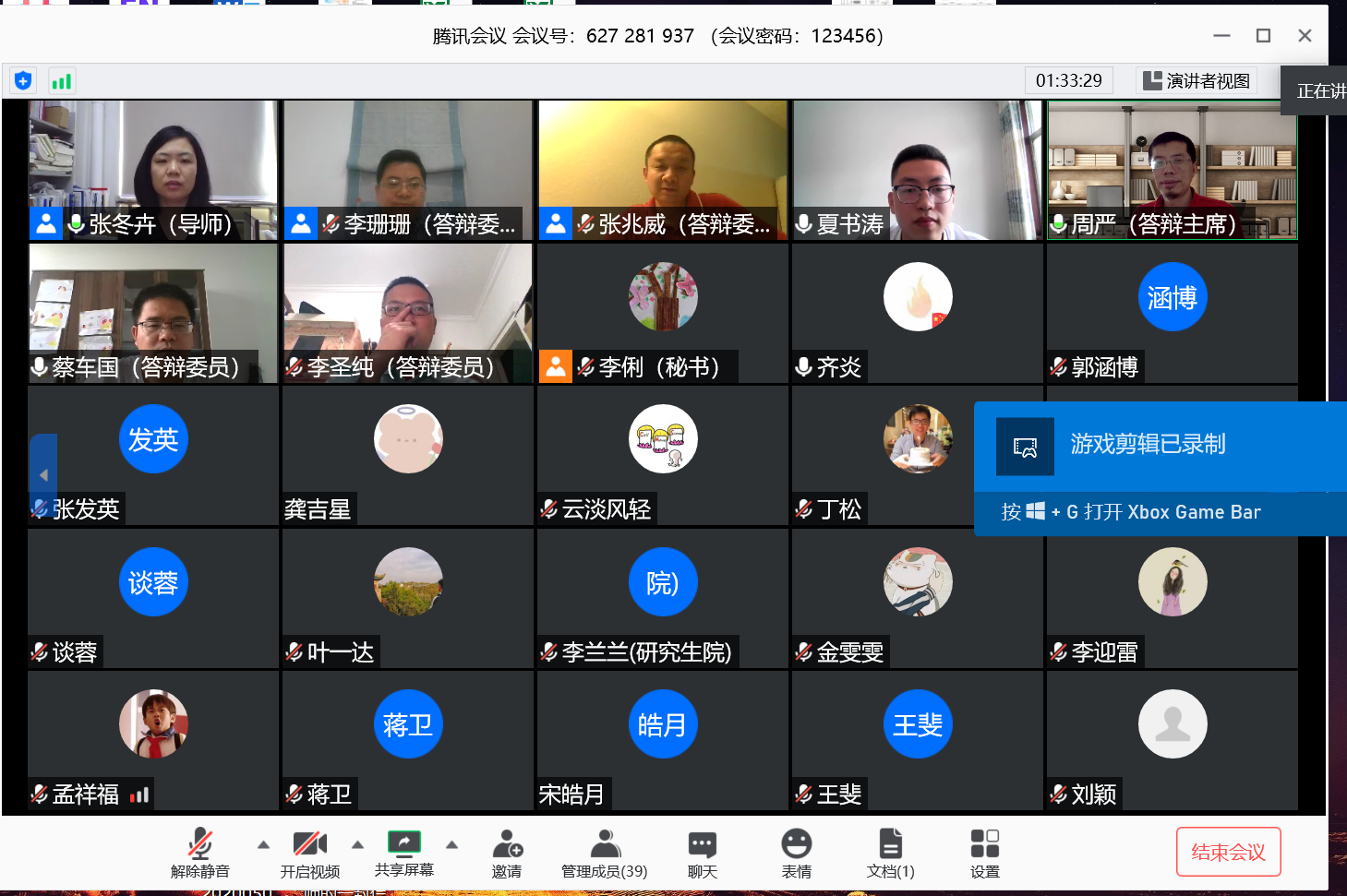
Task: Open the Settings (设置) icon
Action: coord(984,853)
